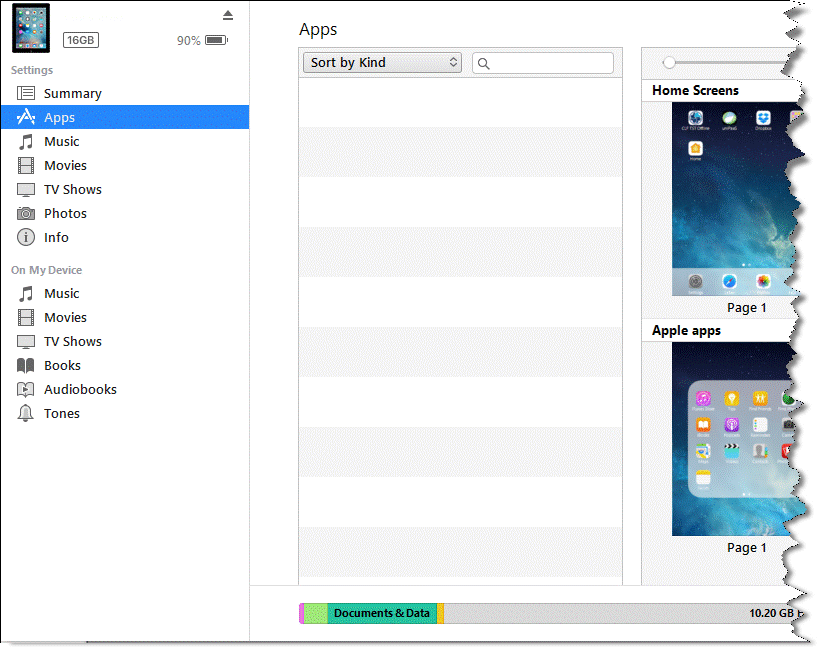The height and width of the screenshot is (648, 819).
Task: Click the home screen zoom slider handle
Action: tap(669, 63)
